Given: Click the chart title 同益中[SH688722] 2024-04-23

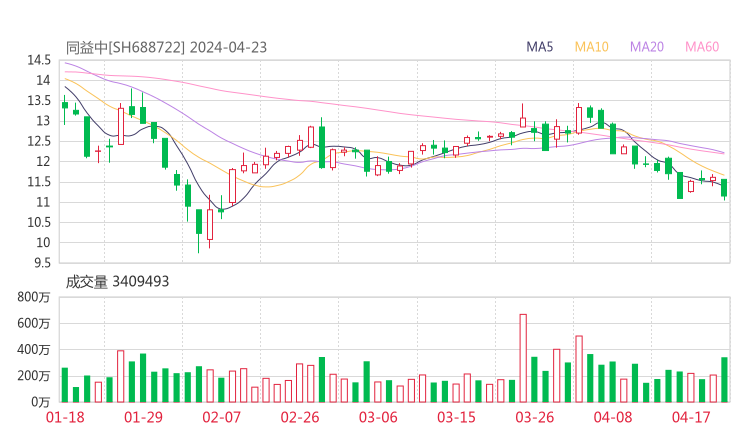Looking at the screenshot, I should tap(166, 48).
